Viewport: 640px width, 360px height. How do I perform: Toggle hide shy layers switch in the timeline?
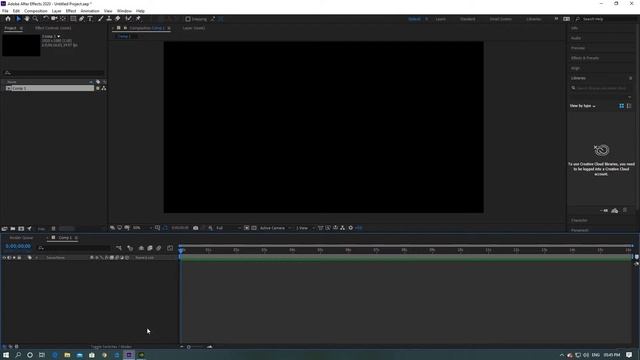pyautogui.click(x=141, y=248)
